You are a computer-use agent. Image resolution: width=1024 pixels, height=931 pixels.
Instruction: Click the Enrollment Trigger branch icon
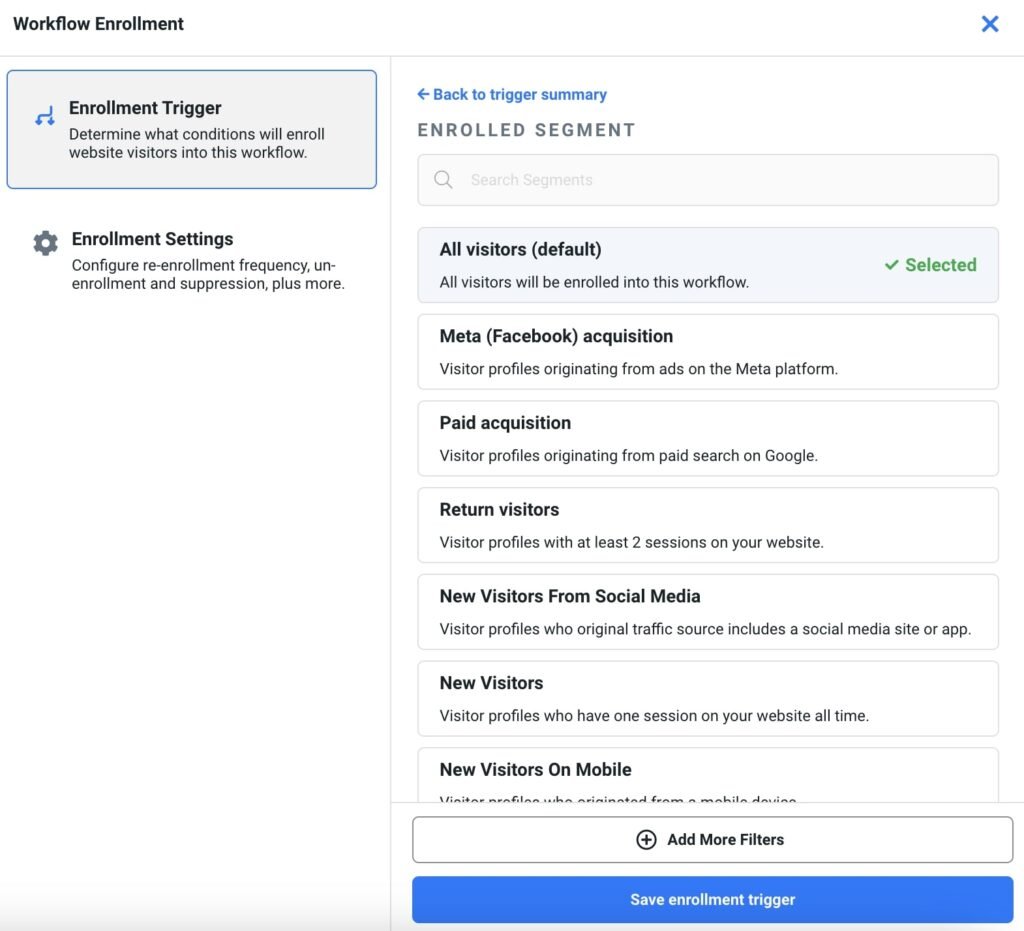pos(44,117)
